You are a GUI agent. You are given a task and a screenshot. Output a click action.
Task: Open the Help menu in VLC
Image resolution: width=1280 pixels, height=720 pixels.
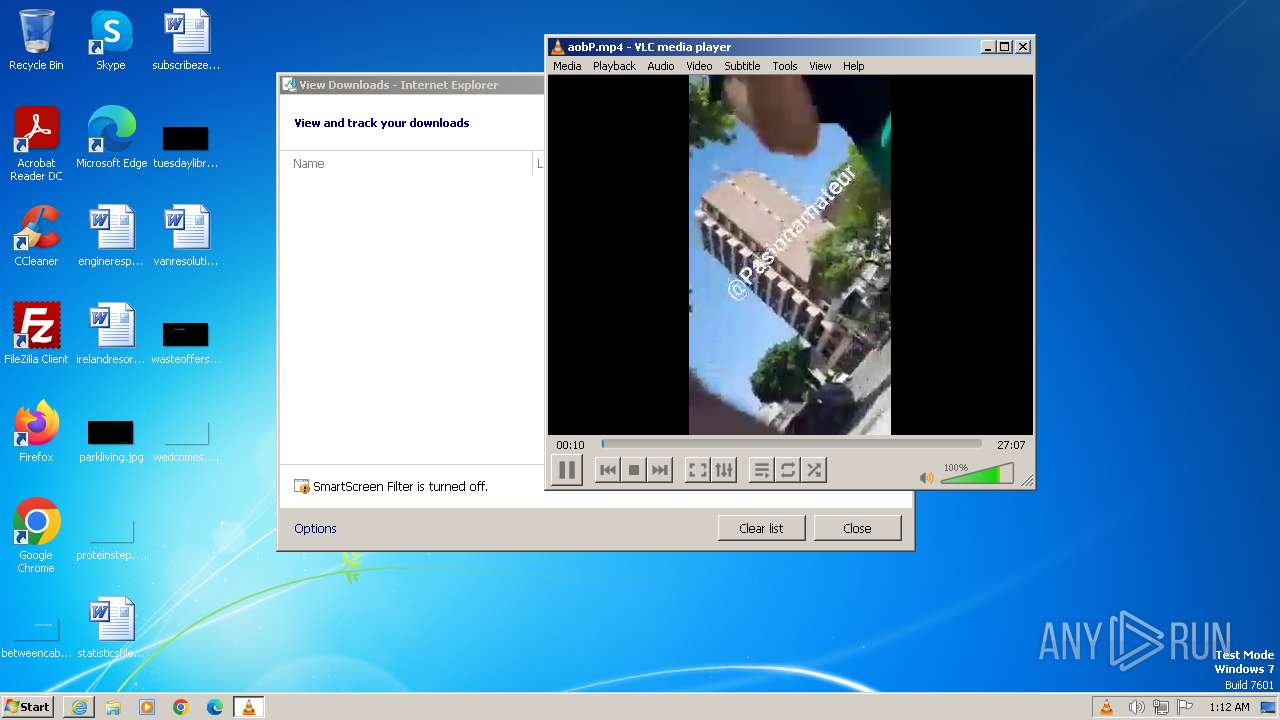coord(853,66)
